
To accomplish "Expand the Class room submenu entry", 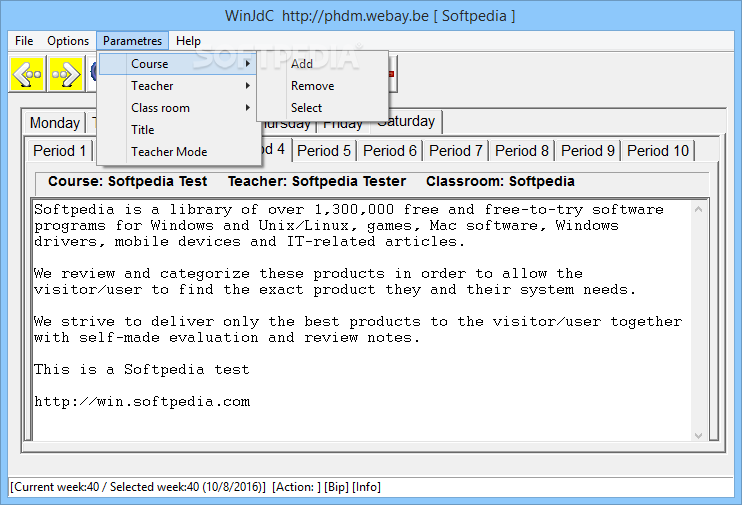I will click(x=177, y=108).
